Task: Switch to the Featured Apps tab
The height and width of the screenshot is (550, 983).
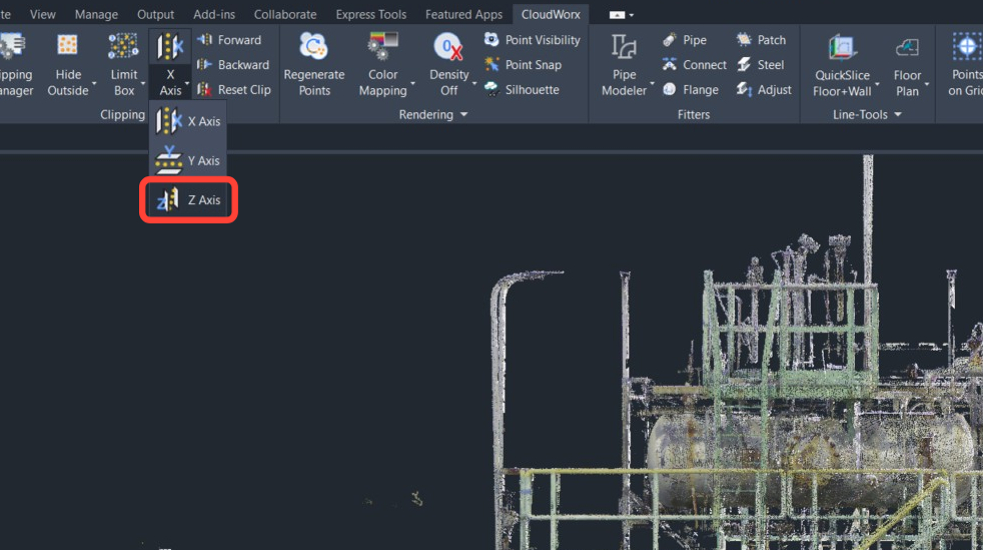Action: (463, 14)
